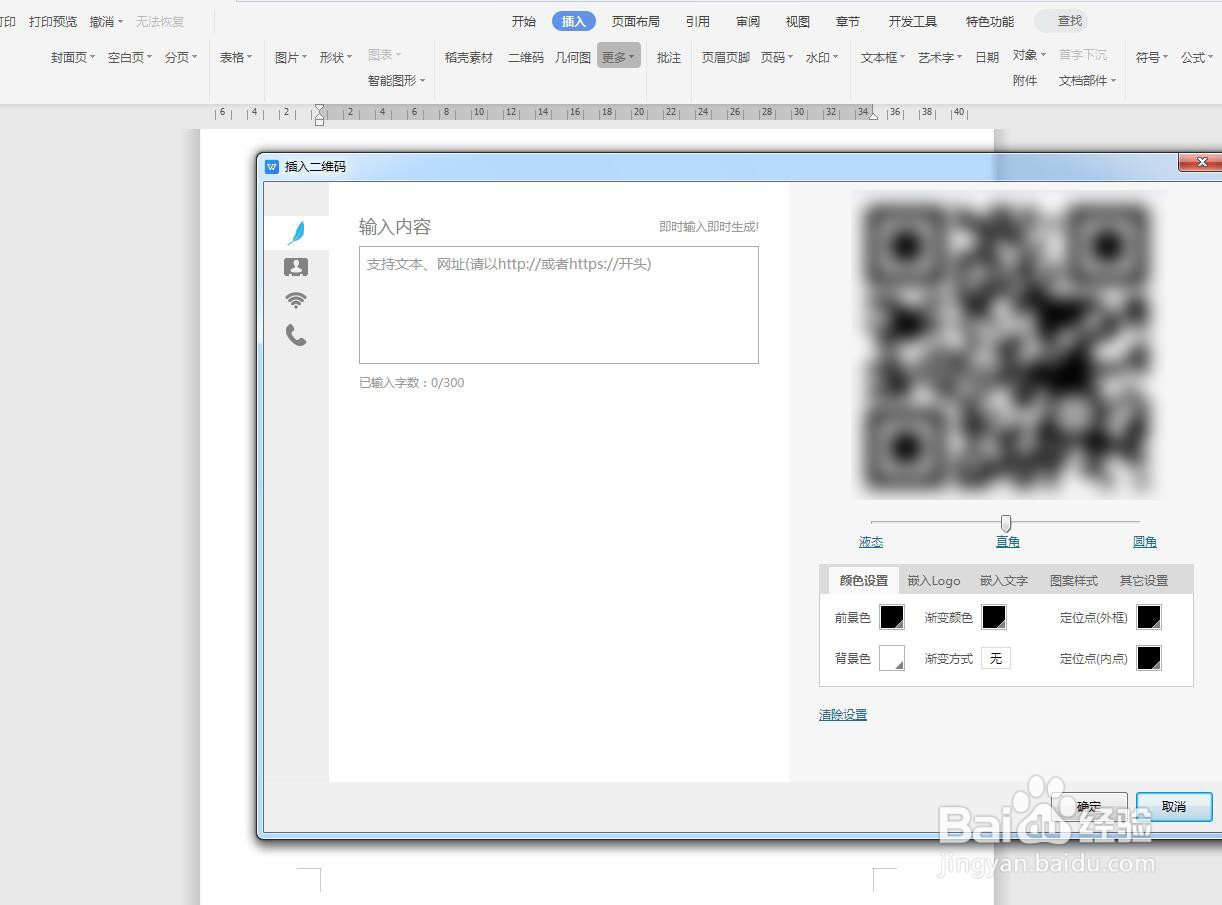Click the 批注 comment toolbar item
The image size is (1222, 905).
click(669, 57)
